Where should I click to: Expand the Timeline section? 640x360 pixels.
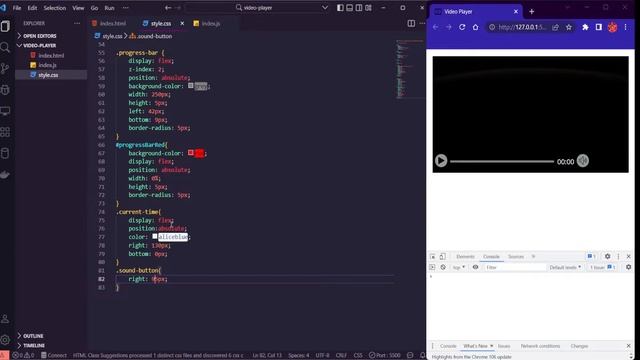34,345
